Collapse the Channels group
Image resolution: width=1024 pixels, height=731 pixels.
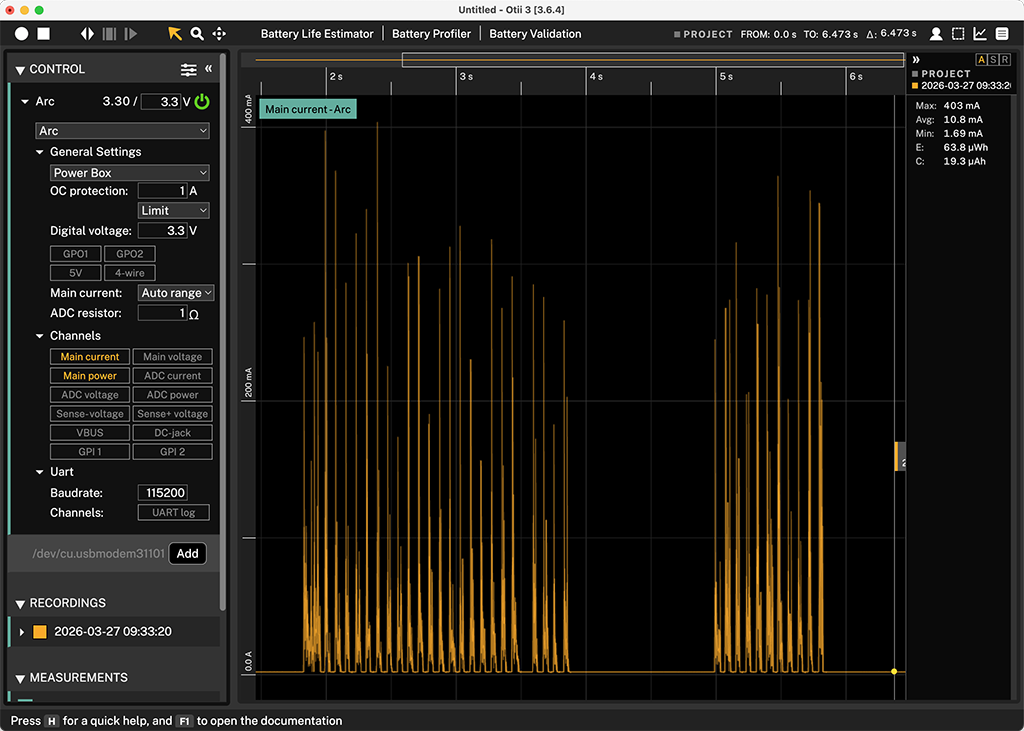39,336
